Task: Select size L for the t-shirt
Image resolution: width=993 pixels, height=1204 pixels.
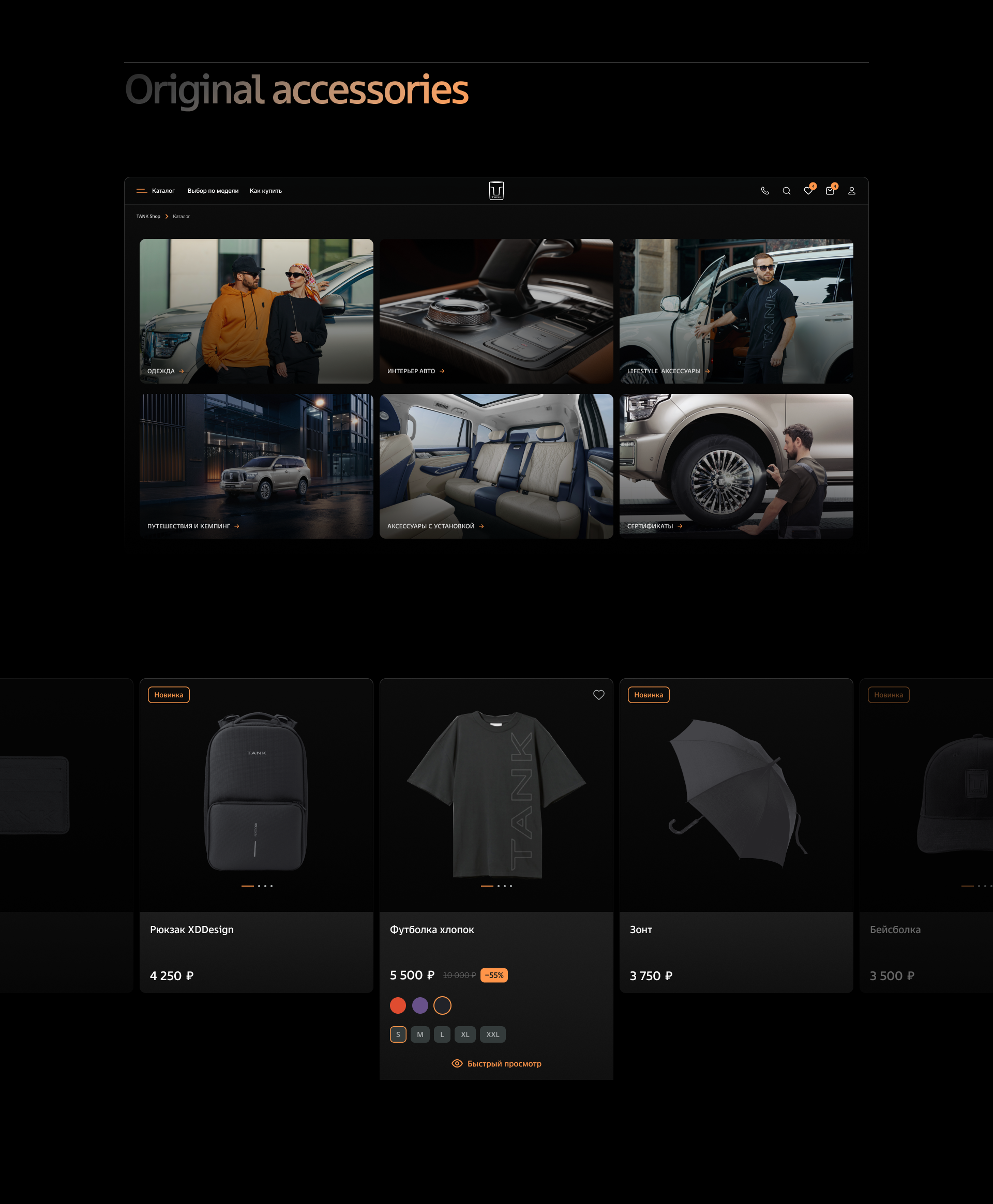Action: (x=442, y=1034)
